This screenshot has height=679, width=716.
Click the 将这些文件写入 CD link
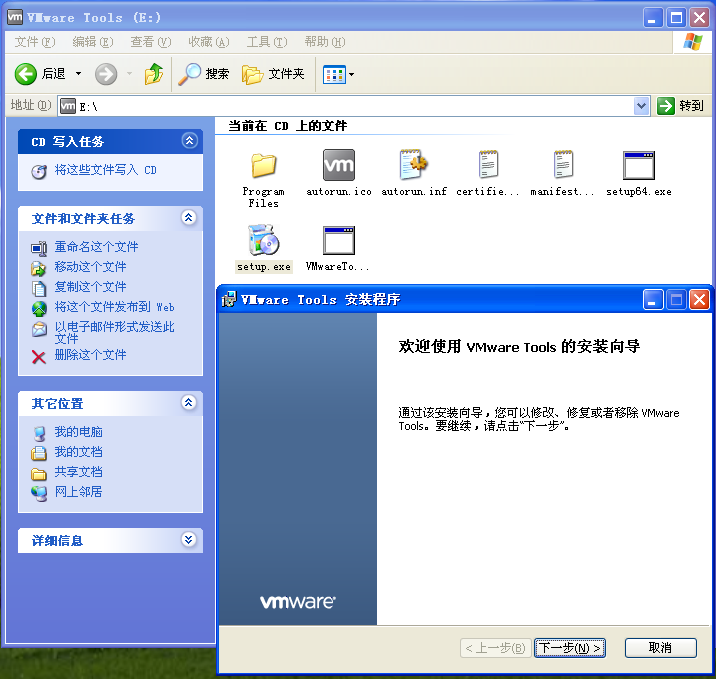tap(105, 170)
